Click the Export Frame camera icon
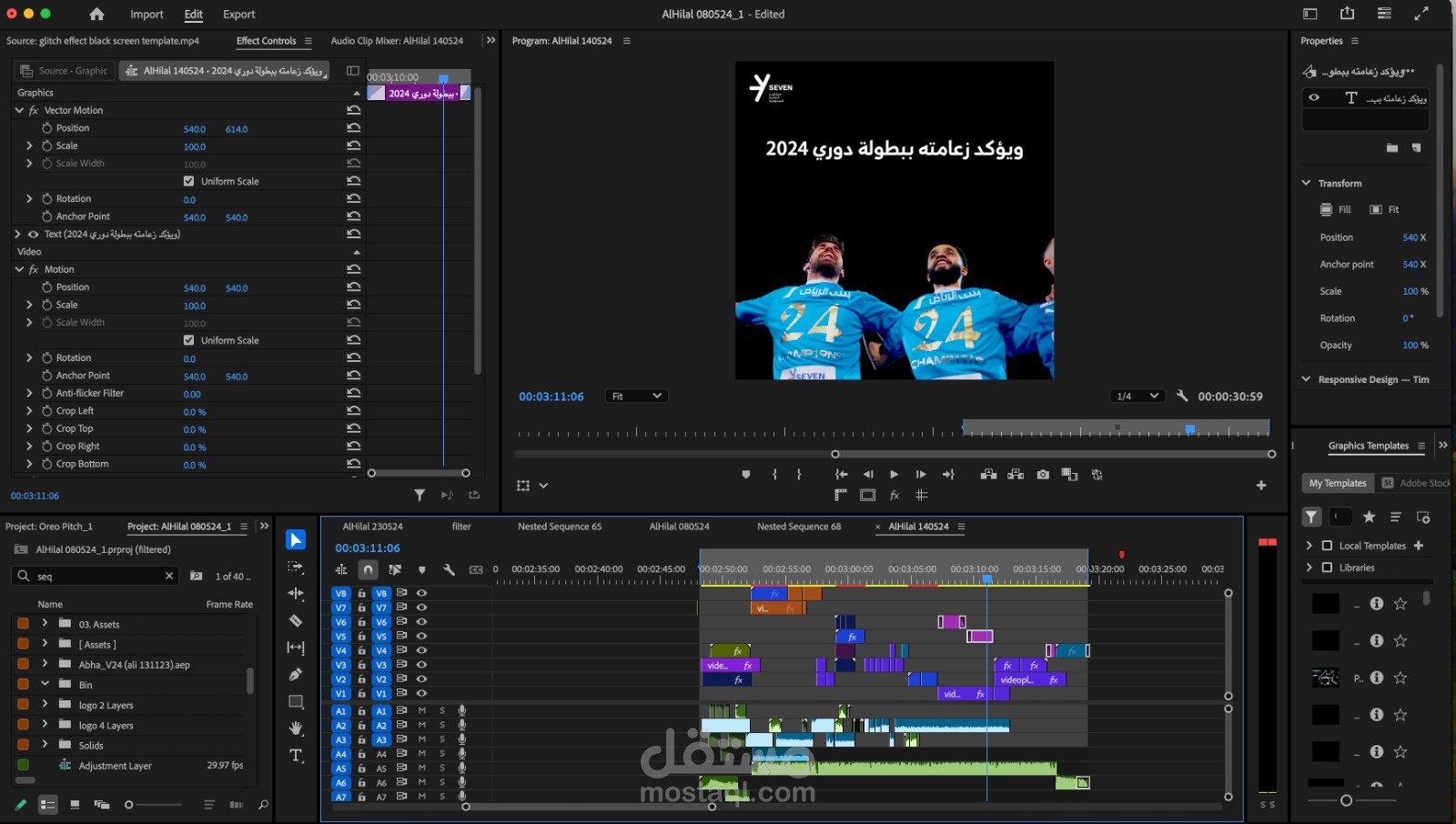The height and width of the screenshot is (824, 1456). [1043, 475]
